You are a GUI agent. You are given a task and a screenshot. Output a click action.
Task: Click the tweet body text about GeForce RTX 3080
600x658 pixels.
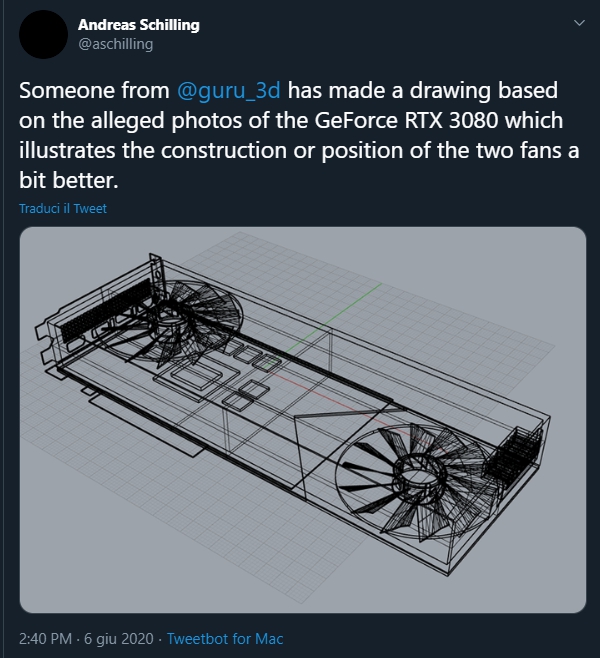point(299,135)
